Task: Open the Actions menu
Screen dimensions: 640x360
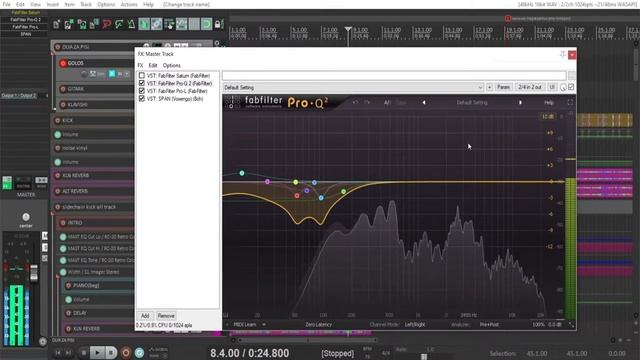Action: [x=129, y=4]
